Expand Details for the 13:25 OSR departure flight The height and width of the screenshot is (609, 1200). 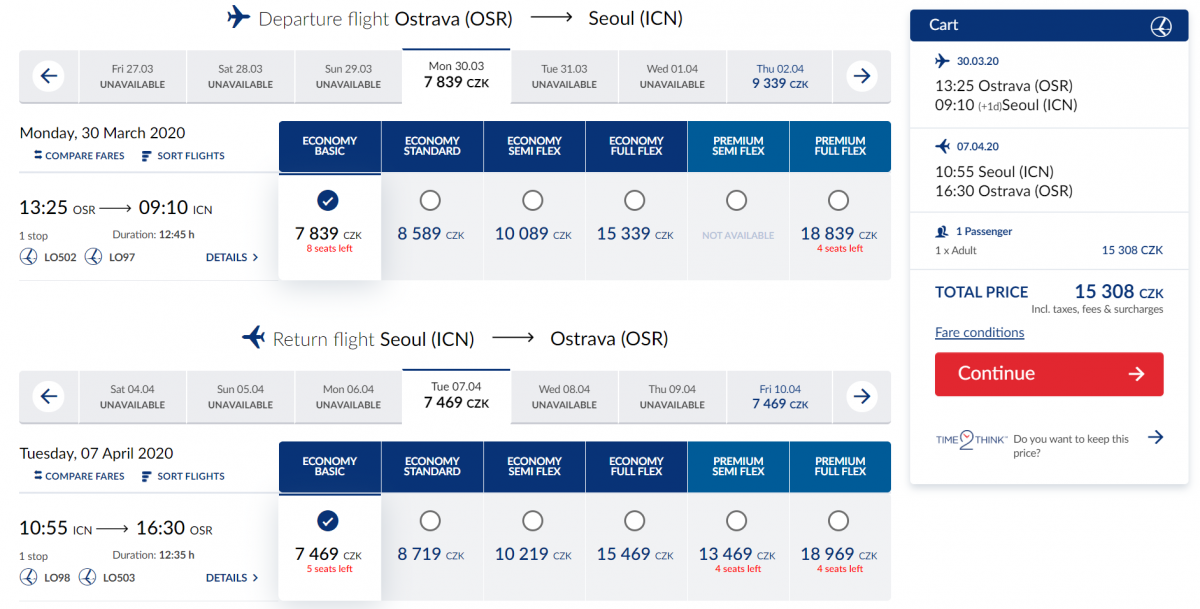(232, 258)
